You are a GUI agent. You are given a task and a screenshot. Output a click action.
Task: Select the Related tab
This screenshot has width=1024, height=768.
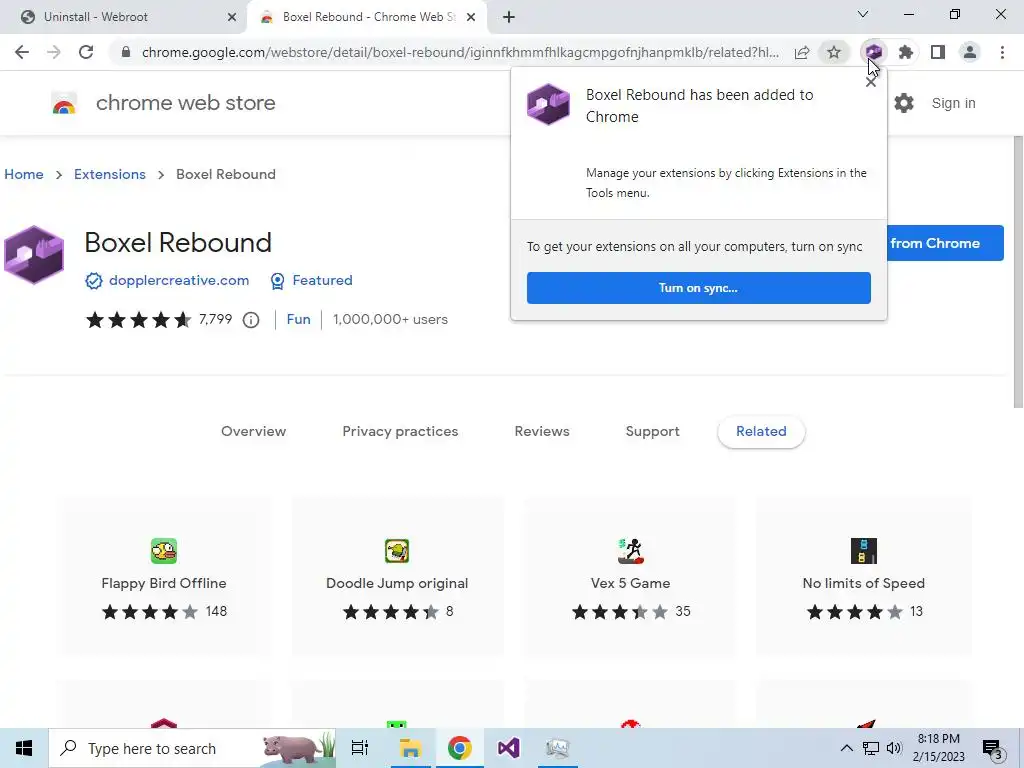[761, 431]
